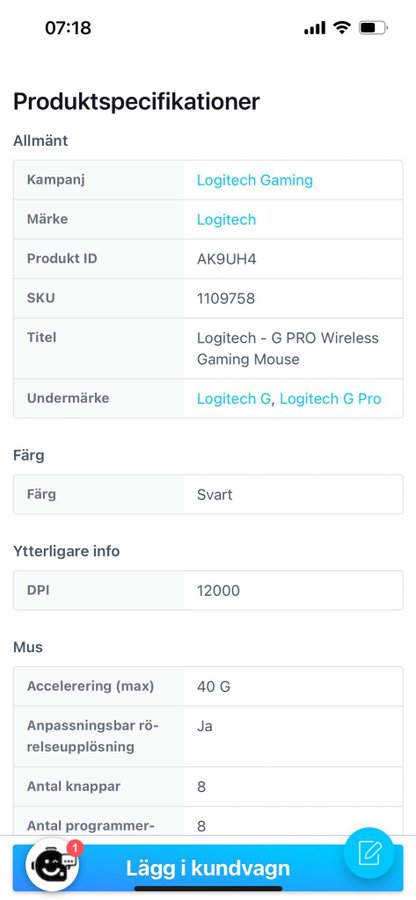Tap the Produktspecifikationer heading
Viewport: 416px width, 900px height.
click(137, 102)
